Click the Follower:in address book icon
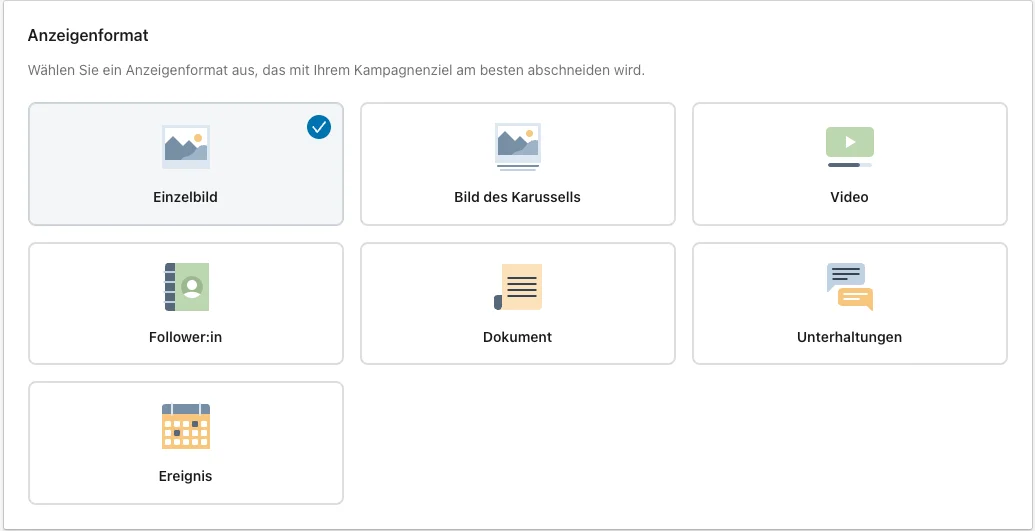Image resolution: width=1035 pixels, height=531 pixels. (186, 287)
